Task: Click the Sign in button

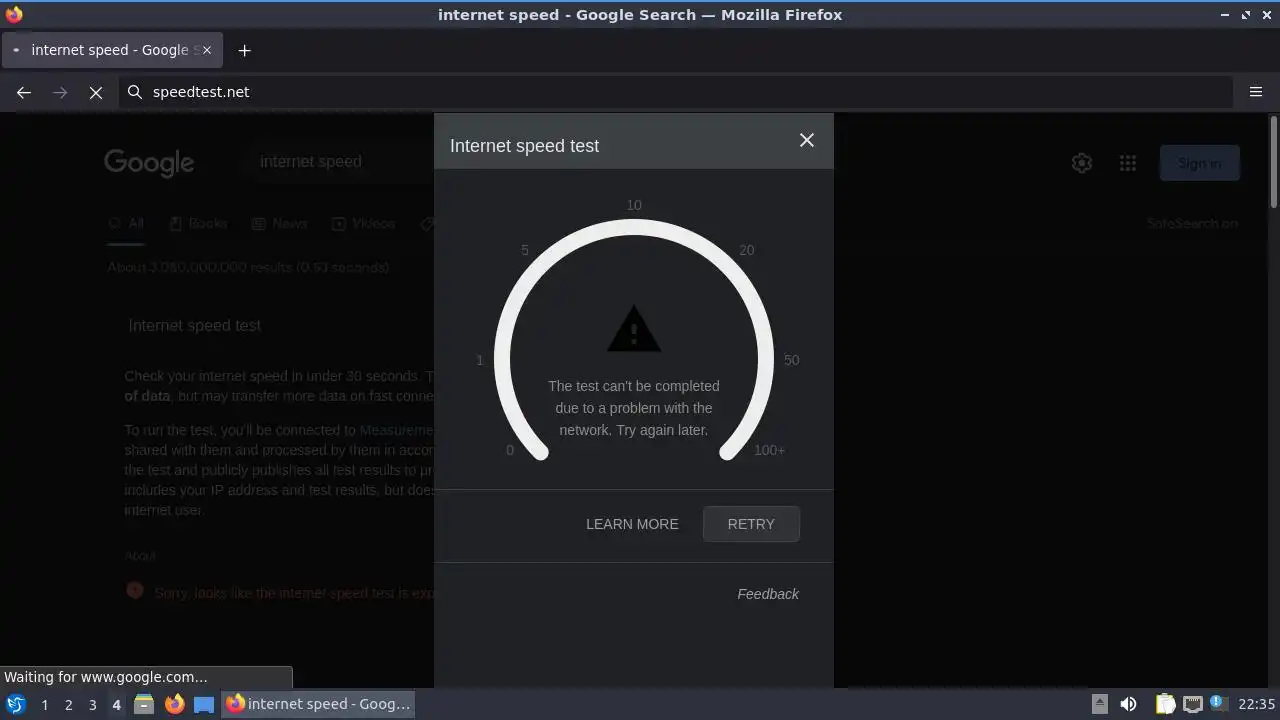Action: 1199,163
